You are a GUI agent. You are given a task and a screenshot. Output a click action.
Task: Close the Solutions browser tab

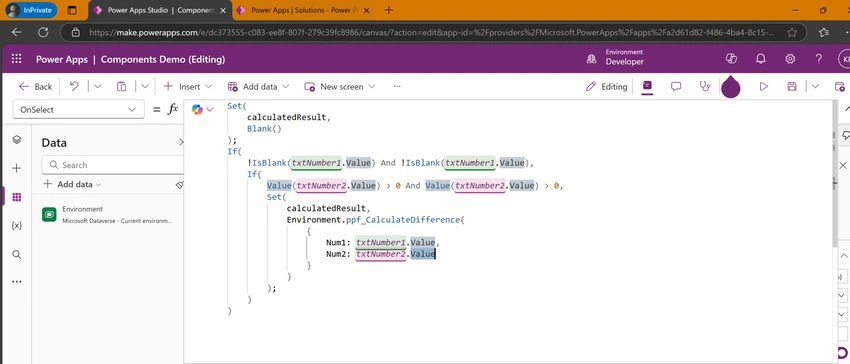tap(367, 10)
